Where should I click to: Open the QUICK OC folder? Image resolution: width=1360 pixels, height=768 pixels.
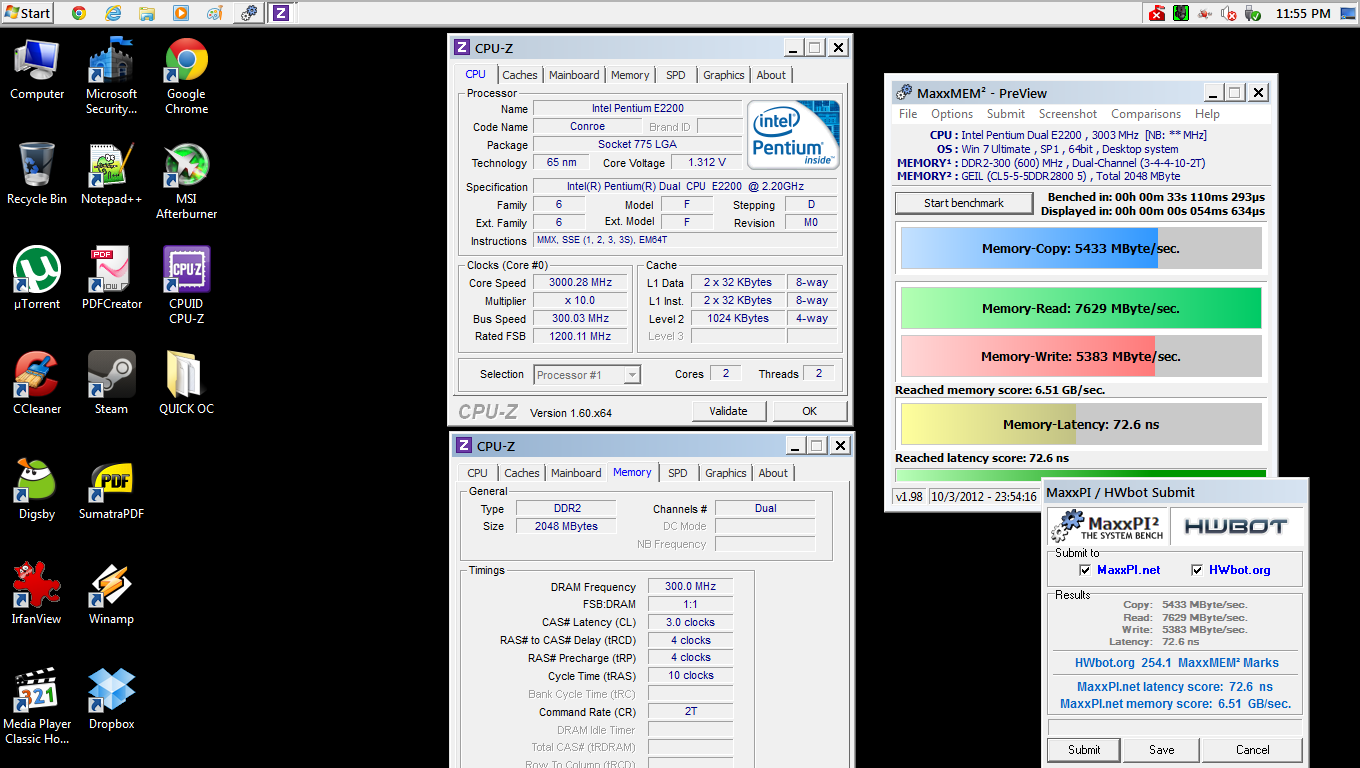[186, 384]
